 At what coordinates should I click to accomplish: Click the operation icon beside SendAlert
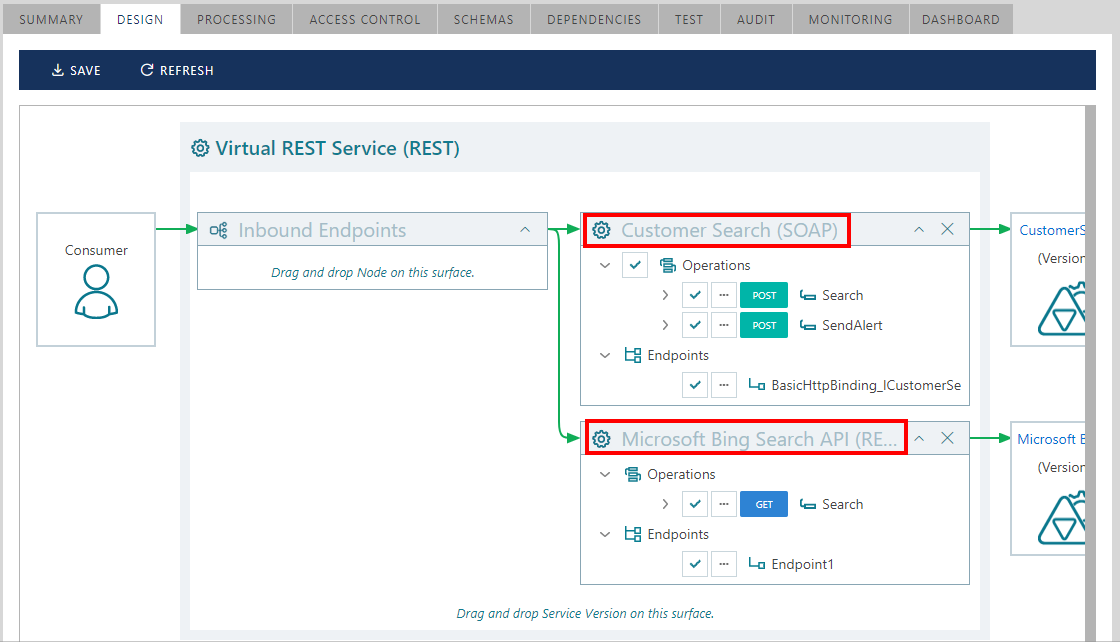point(808,326)
